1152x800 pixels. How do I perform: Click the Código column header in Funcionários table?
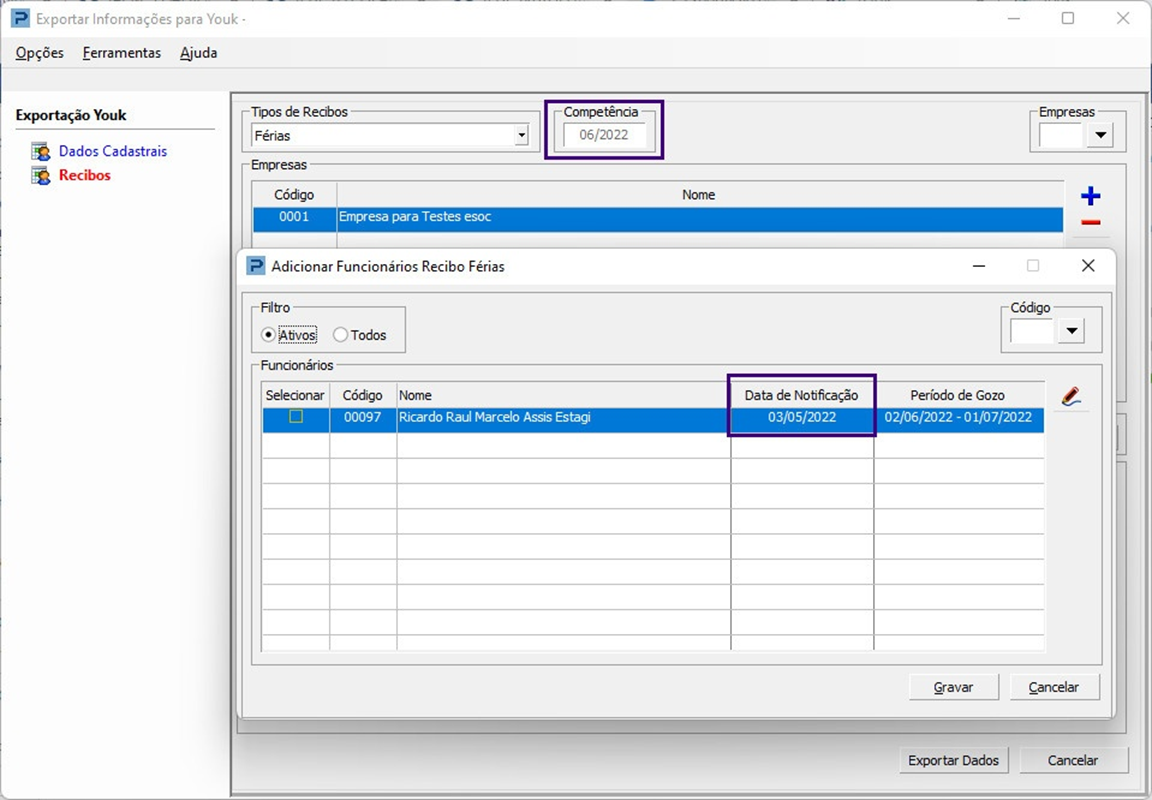point(362,395)
